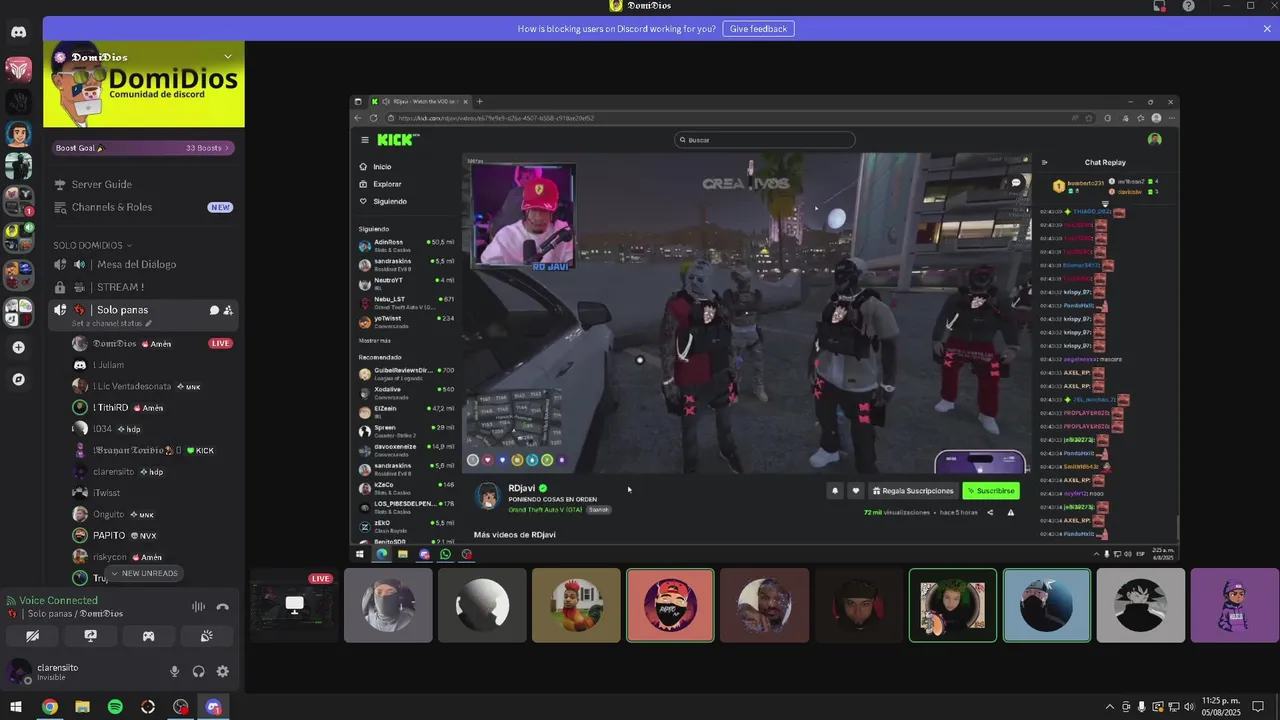The image size is (1280, 720).
Task: Select the purple avatar participant tile
Action: coord(1235,605)
